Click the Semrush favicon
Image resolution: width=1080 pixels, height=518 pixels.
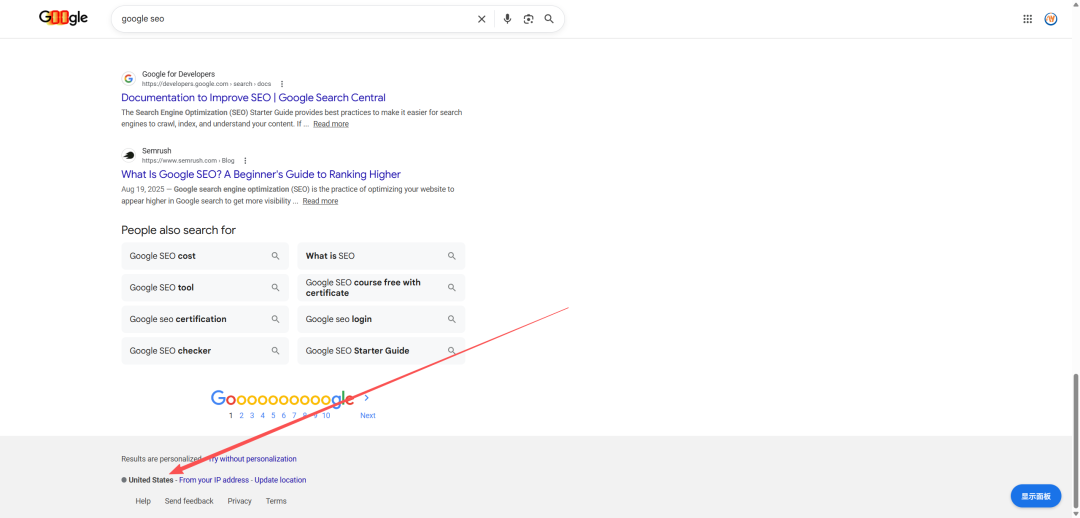point(128,155)
